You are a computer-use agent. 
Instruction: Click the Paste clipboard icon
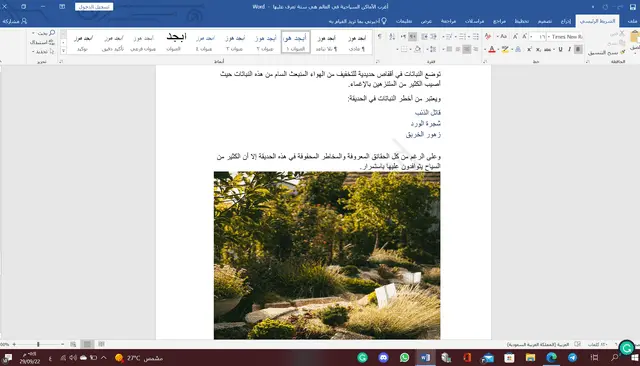(x=635, y=38)
